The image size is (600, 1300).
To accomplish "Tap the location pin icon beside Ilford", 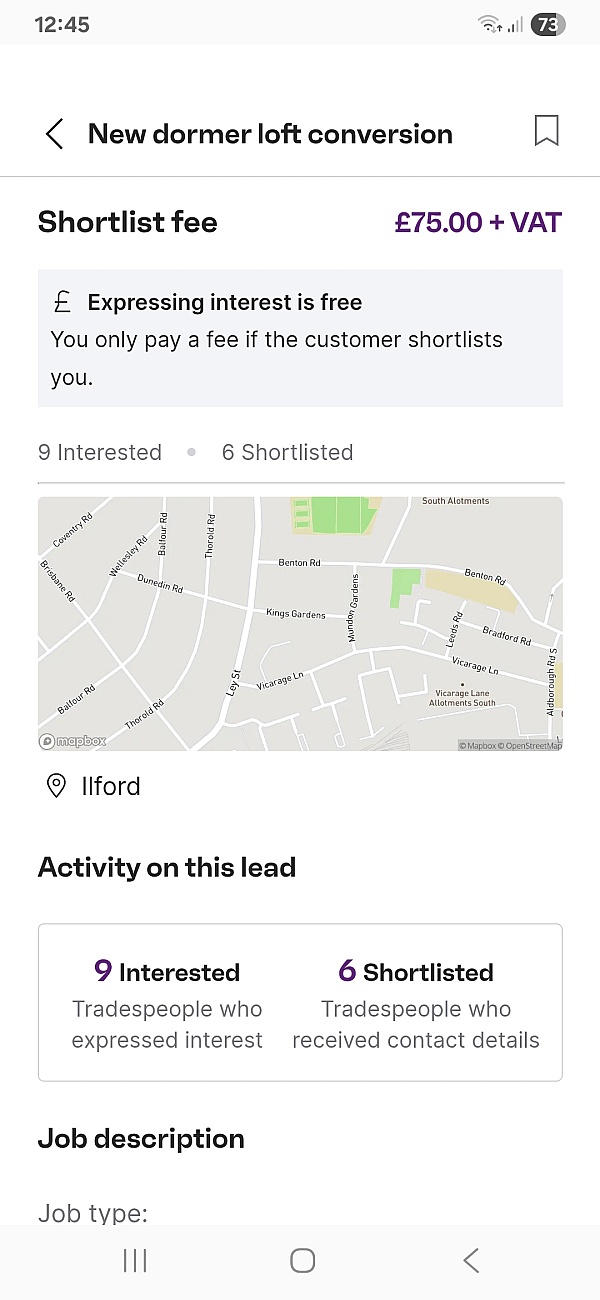I will pyautogui.click(x=57, y=786).
